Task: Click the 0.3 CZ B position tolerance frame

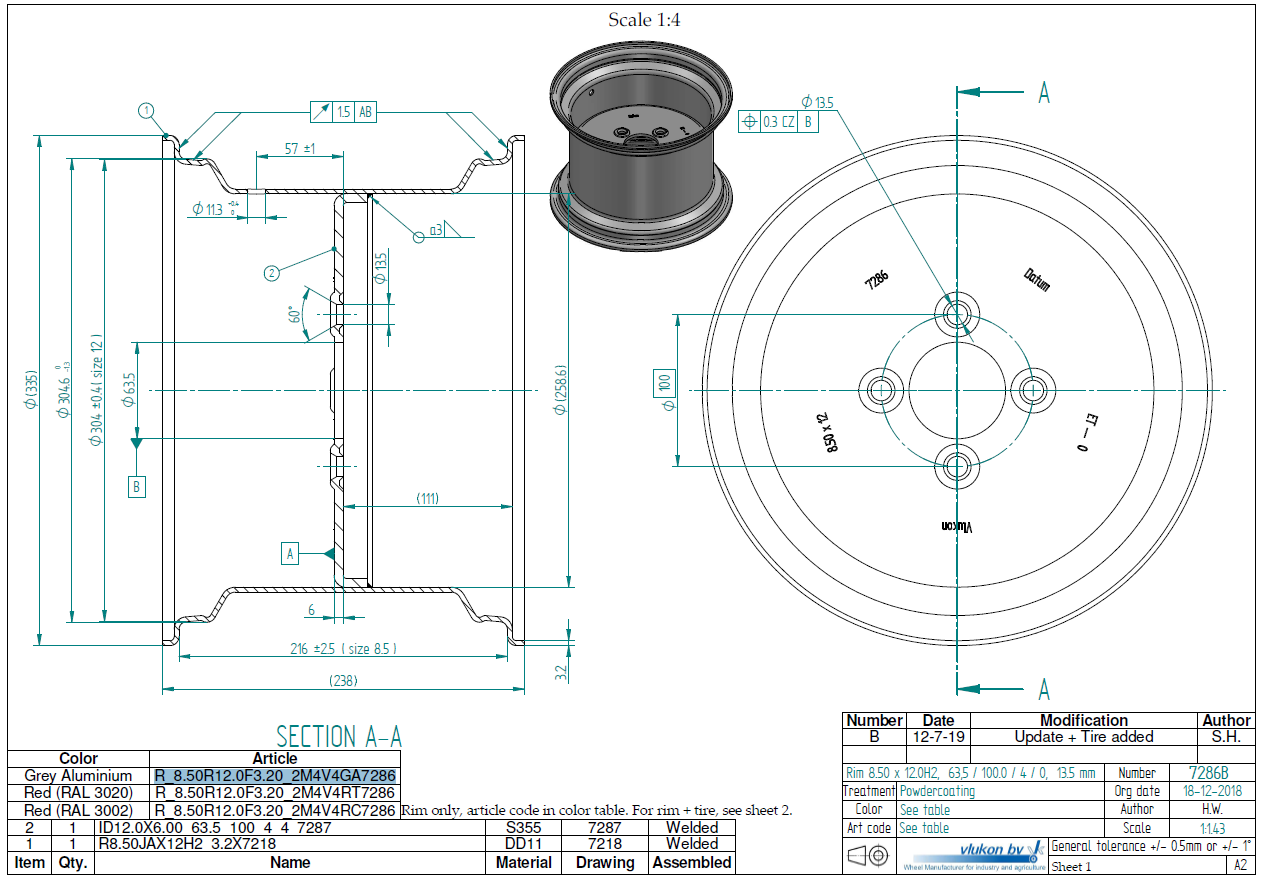Action: pos(778,122)
